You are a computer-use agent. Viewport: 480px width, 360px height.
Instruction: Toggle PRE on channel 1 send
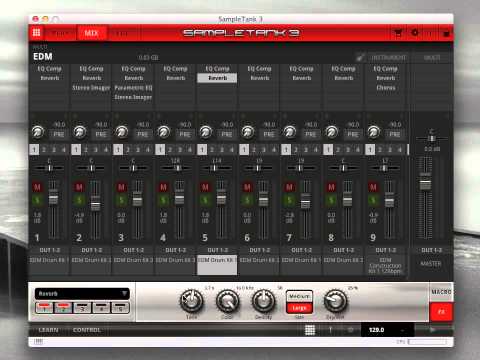pyautogui.click(x=59, y=134)
